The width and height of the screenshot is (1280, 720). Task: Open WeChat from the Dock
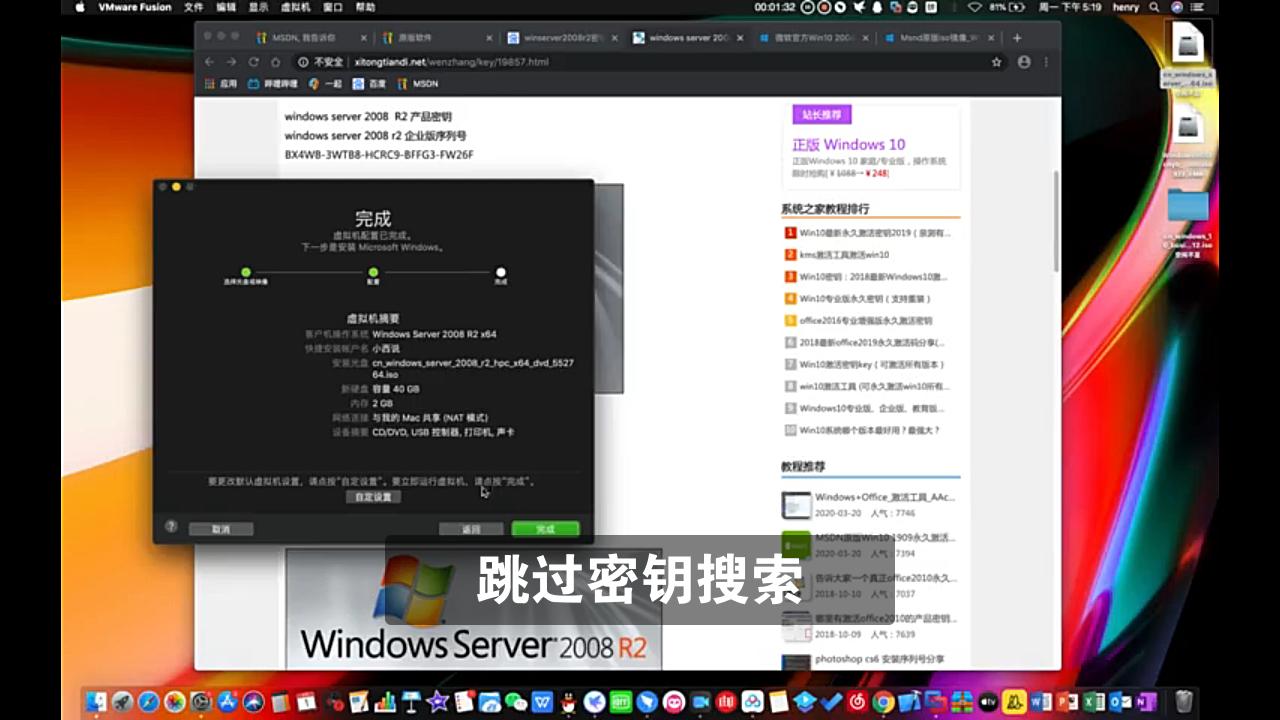(x=516, y=702)
